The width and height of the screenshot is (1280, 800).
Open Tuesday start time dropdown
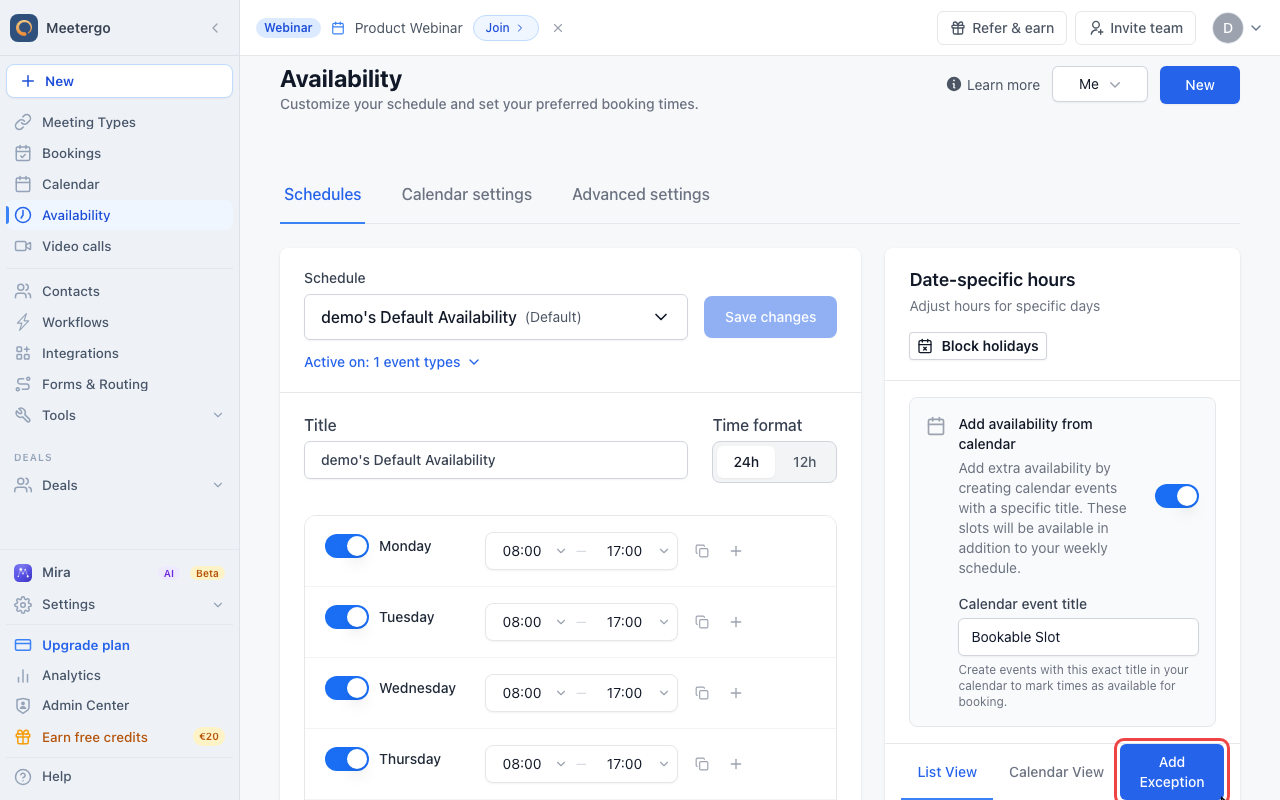click(534, 622)
